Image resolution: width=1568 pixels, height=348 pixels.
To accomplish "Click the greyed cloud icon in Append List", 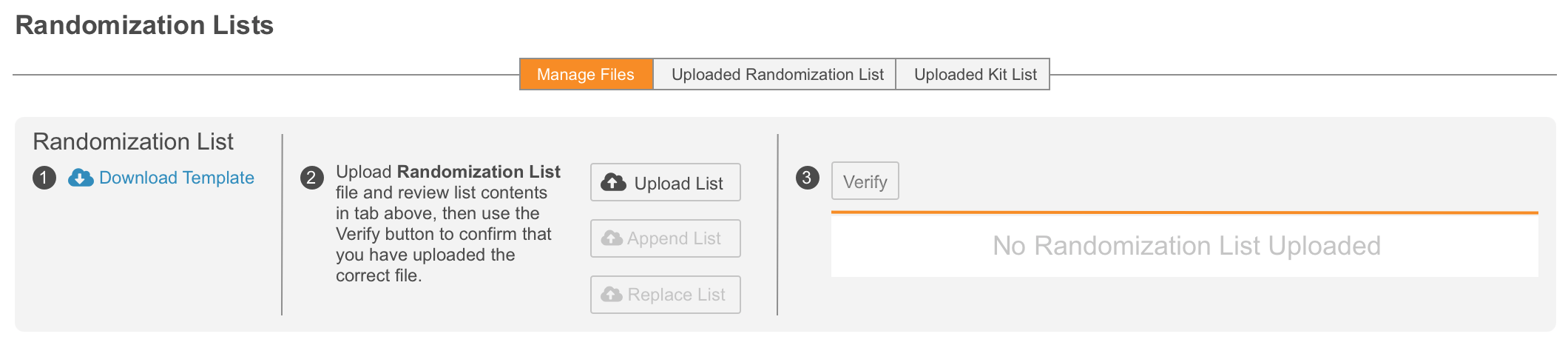I will 612,238.
